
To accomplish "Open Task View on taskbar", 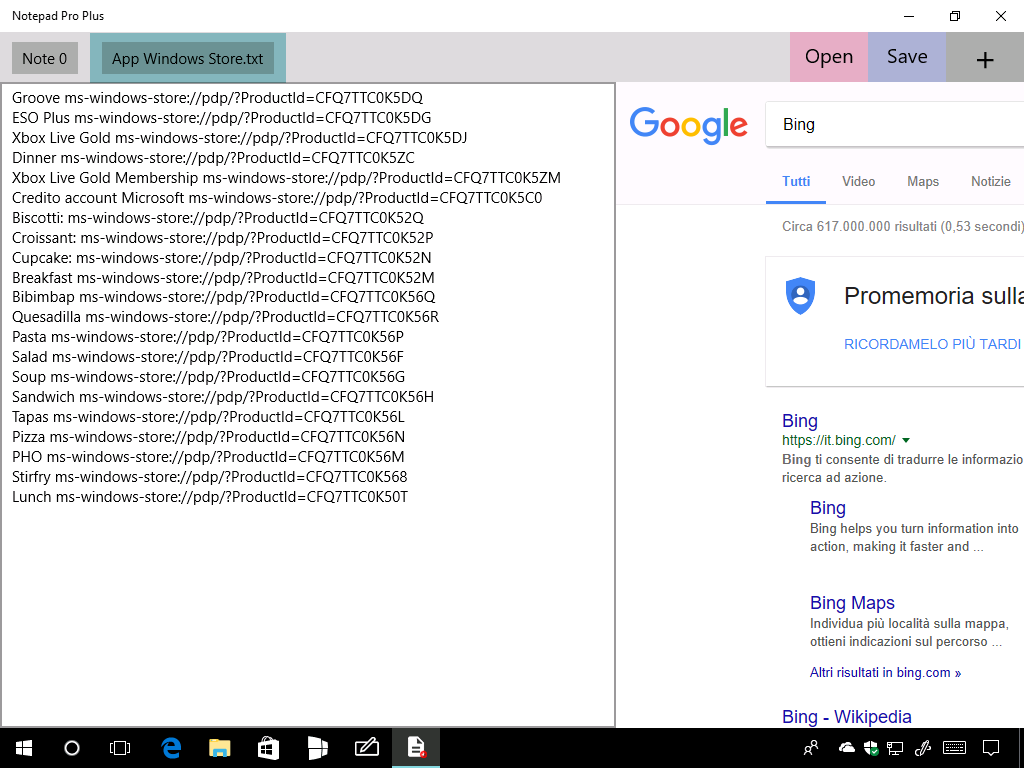I will pyautogui.click(x=120, y=748).
